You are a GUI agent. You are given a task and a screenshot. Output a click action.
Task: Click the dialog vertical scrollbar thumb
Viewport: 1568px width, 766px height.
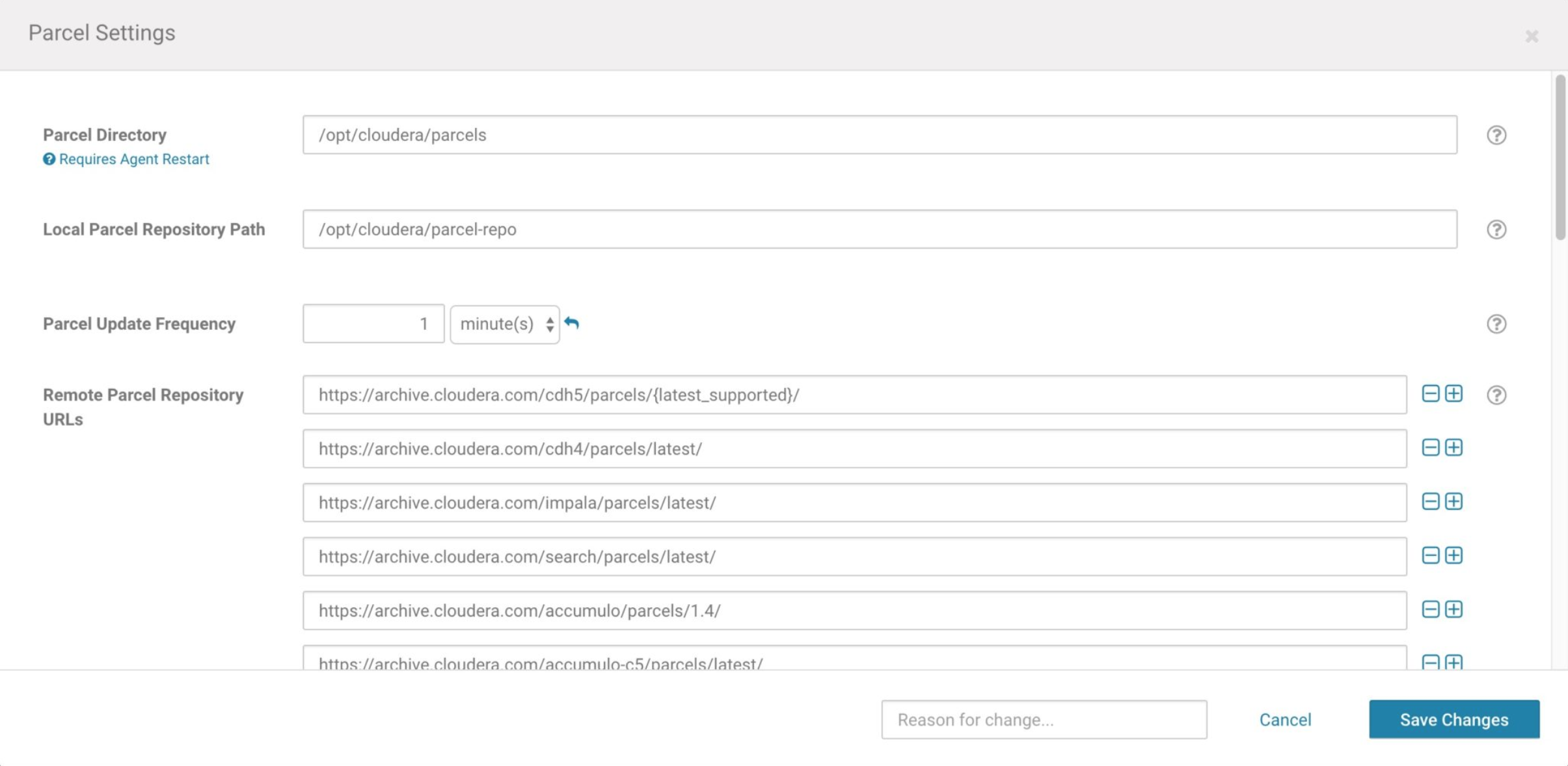coord(1560,157)
